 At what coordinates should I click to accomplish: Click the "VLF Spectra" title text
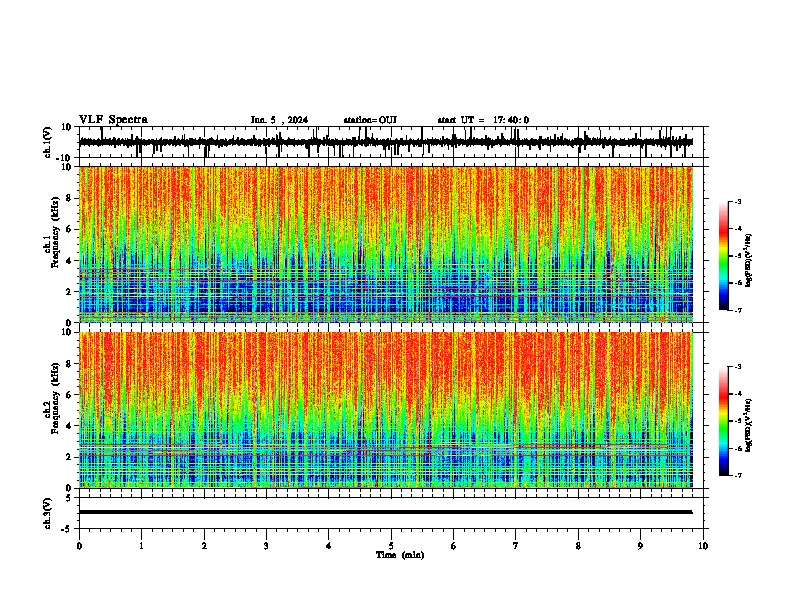pyautogui.click(x=113, y=120)
